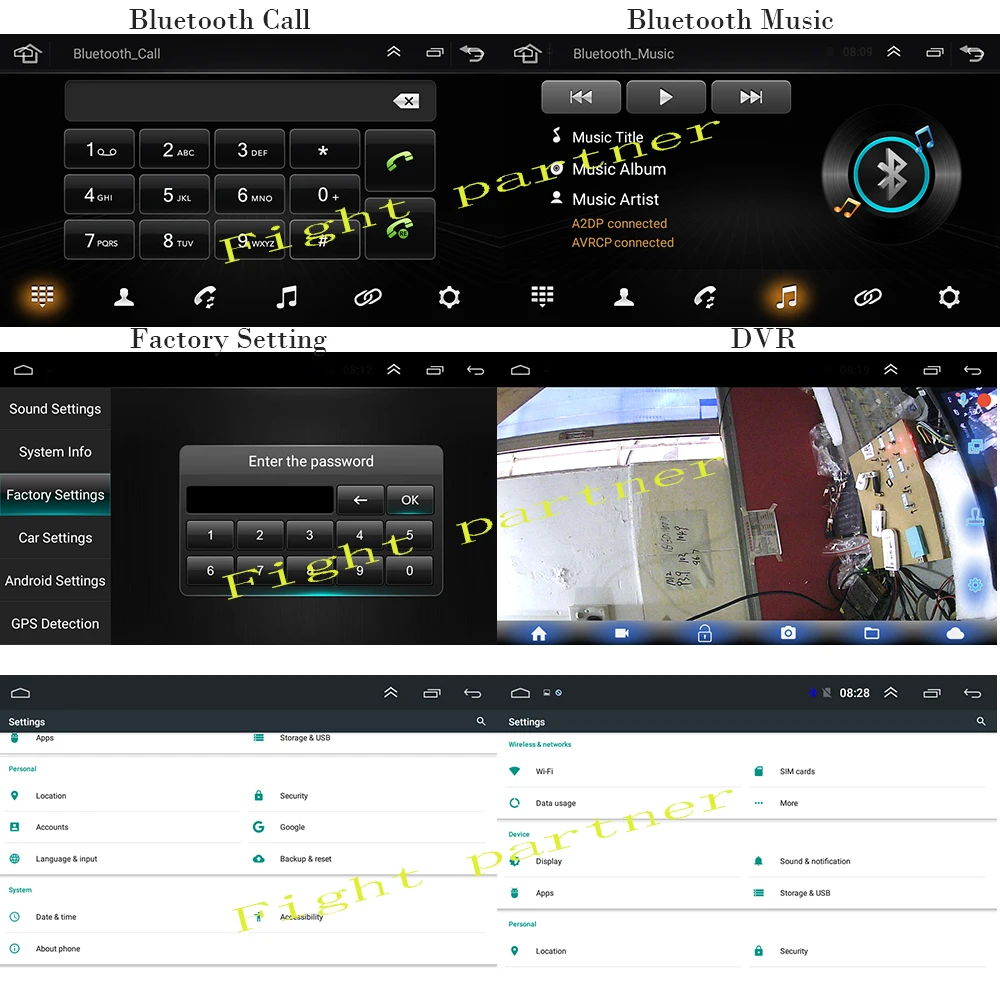This screenshot has height=1000, width=1000.
Task: Go back from Bluetooth_Call screen
Action: [x=472, y=53]
